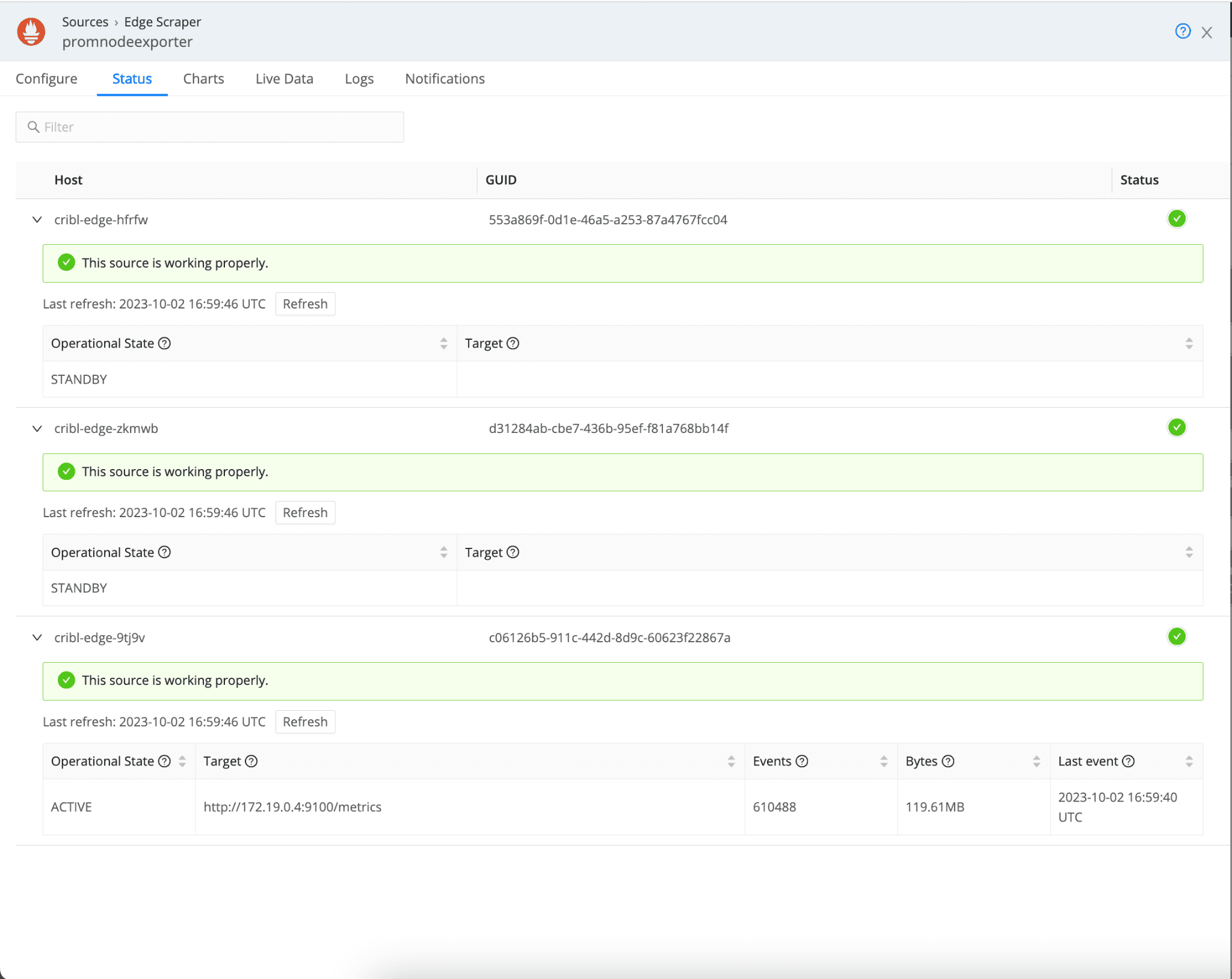Image resolution: width=1232 pixels, height=979 pixels.
Task: Switch to the Live Data tab
Action: (x=284, y=79)
